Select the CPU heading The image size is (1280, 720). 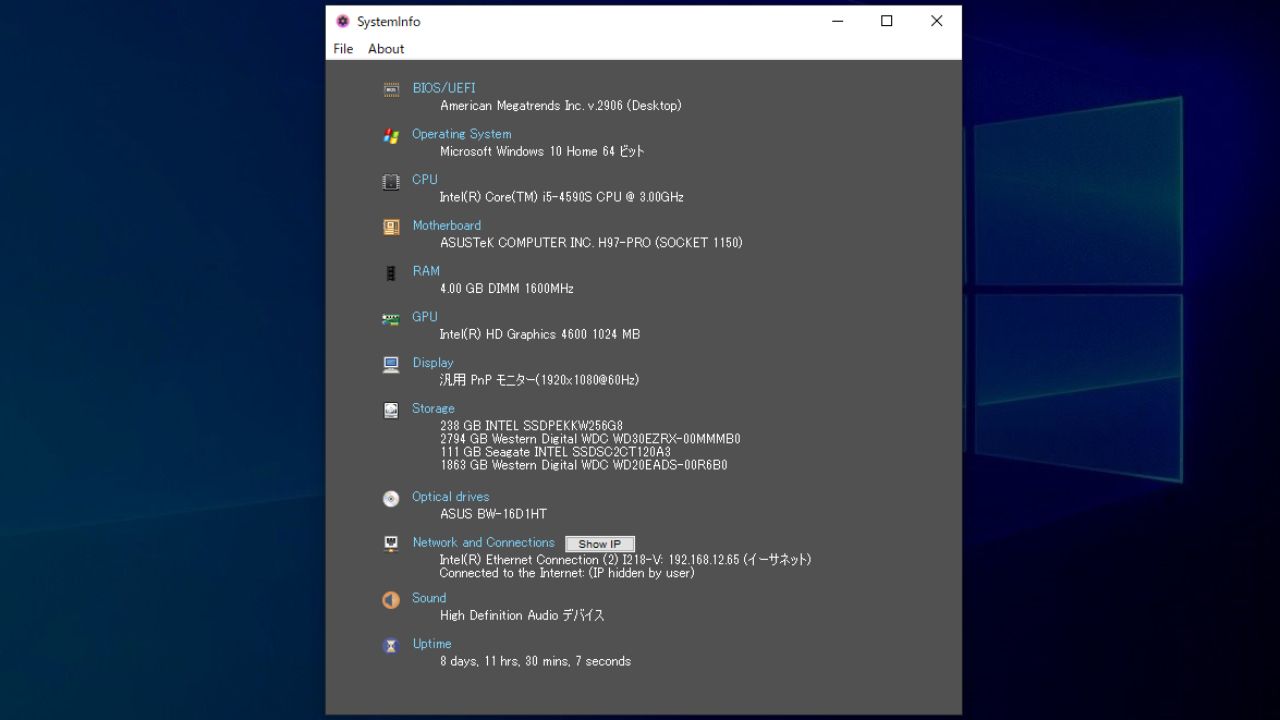coord(425,180)
